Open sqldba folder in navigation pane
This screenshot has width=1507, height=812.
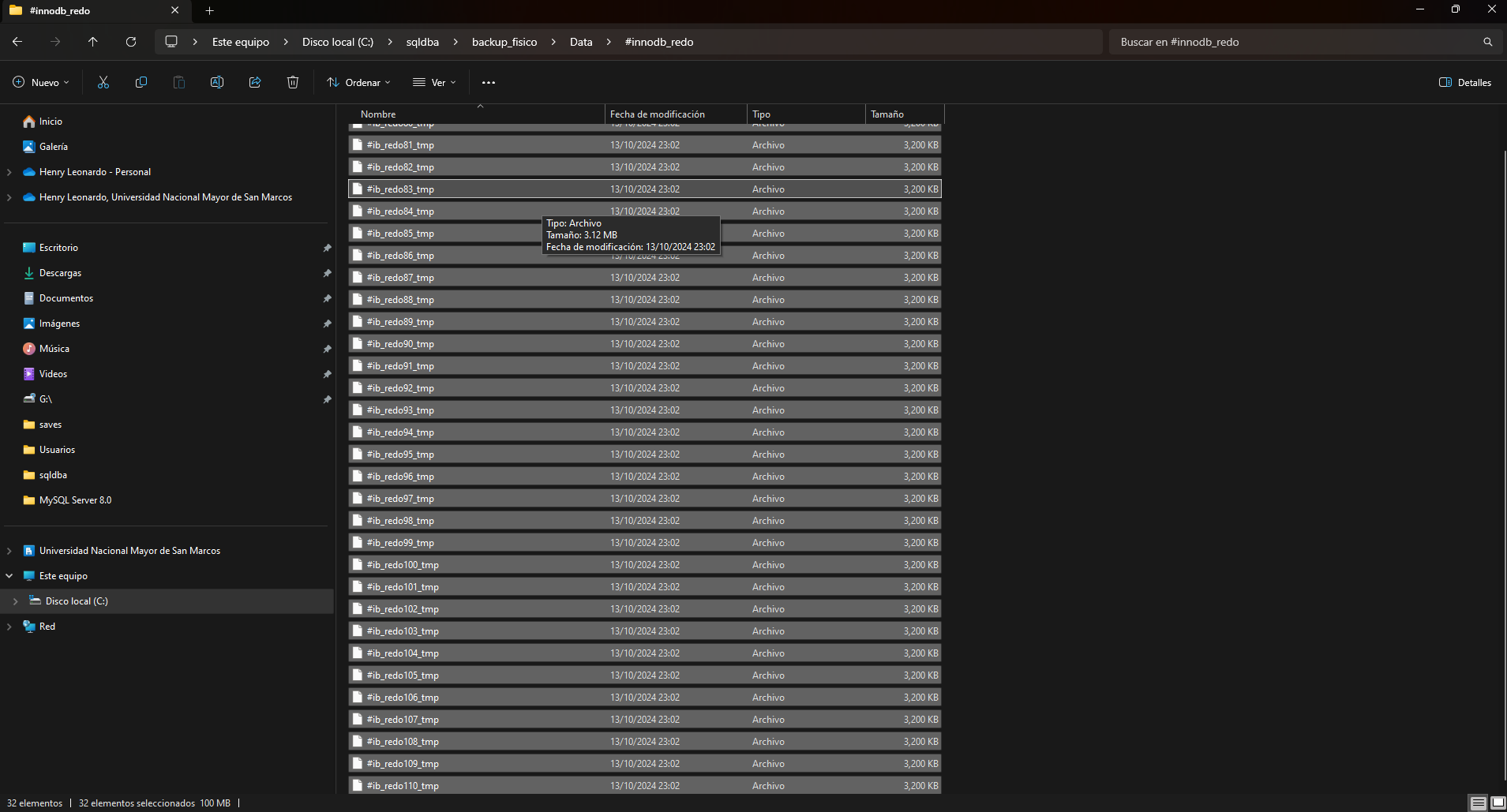(x=45, y=475)
